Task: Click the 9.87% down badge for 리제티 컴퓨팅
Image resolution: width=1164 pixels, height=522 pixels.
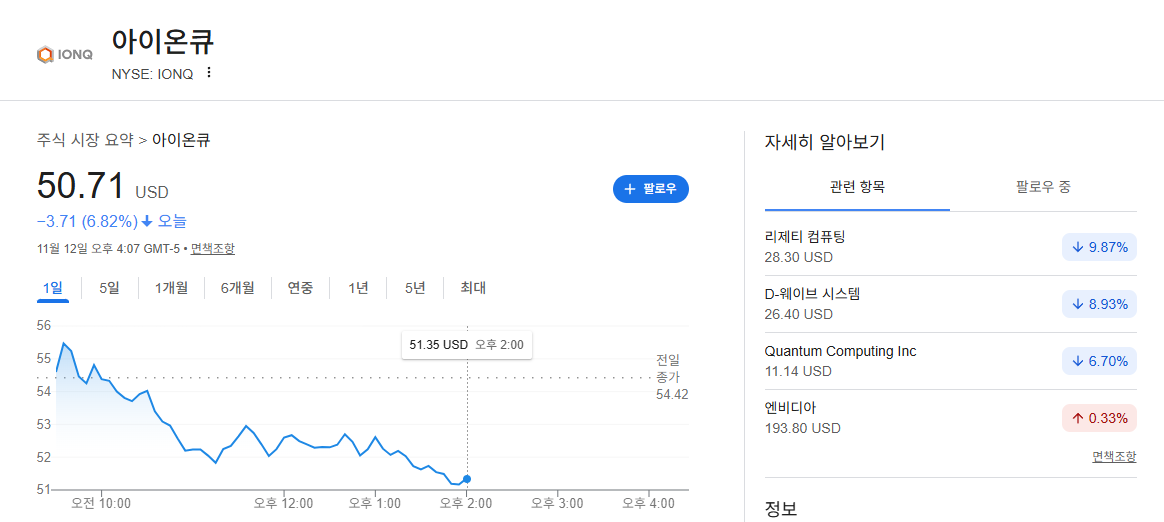Action: [x=1099, y=247]
